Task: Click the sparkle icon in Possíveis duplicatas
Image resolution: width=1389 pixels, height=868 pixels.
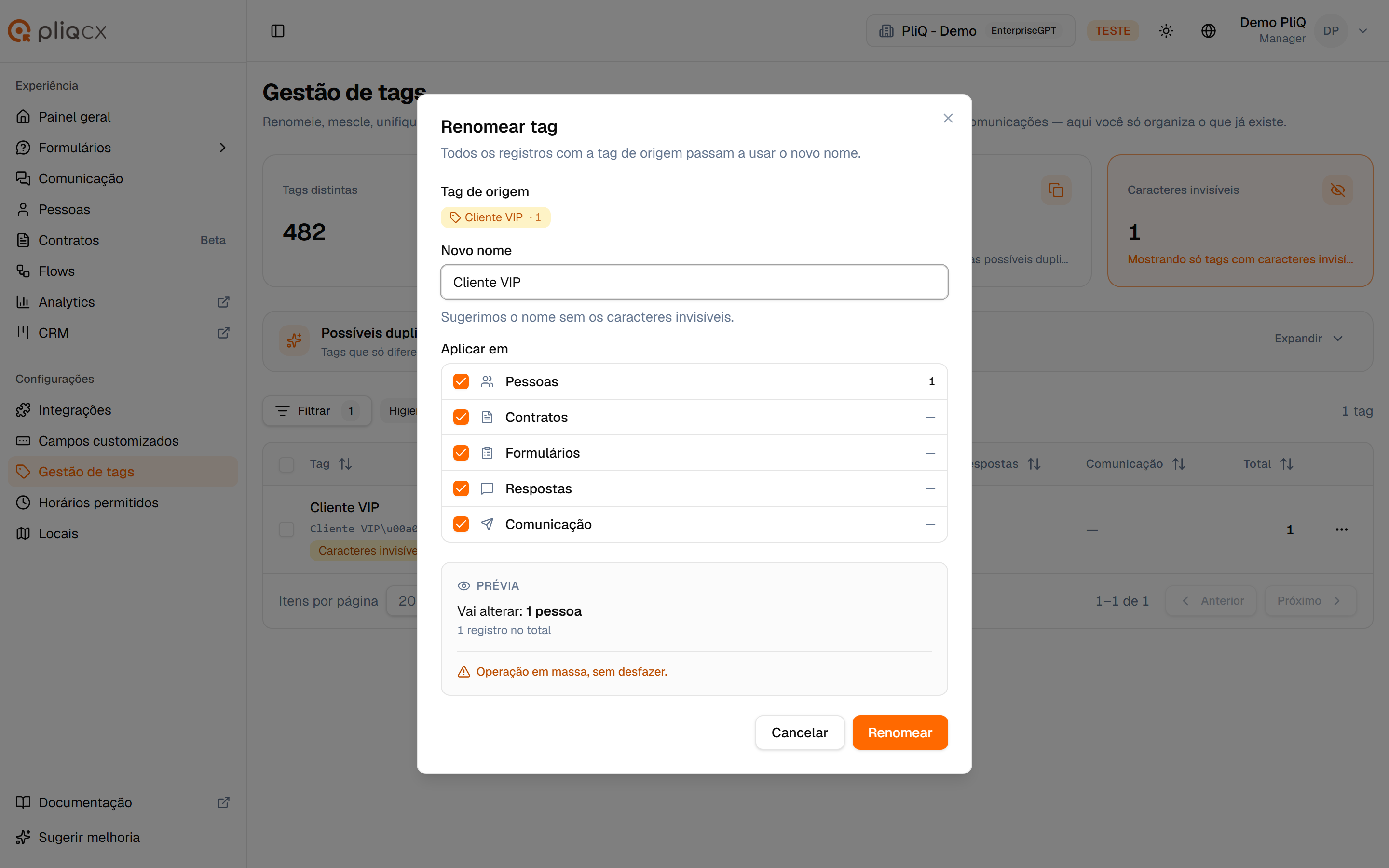Action: pos(295,341)
